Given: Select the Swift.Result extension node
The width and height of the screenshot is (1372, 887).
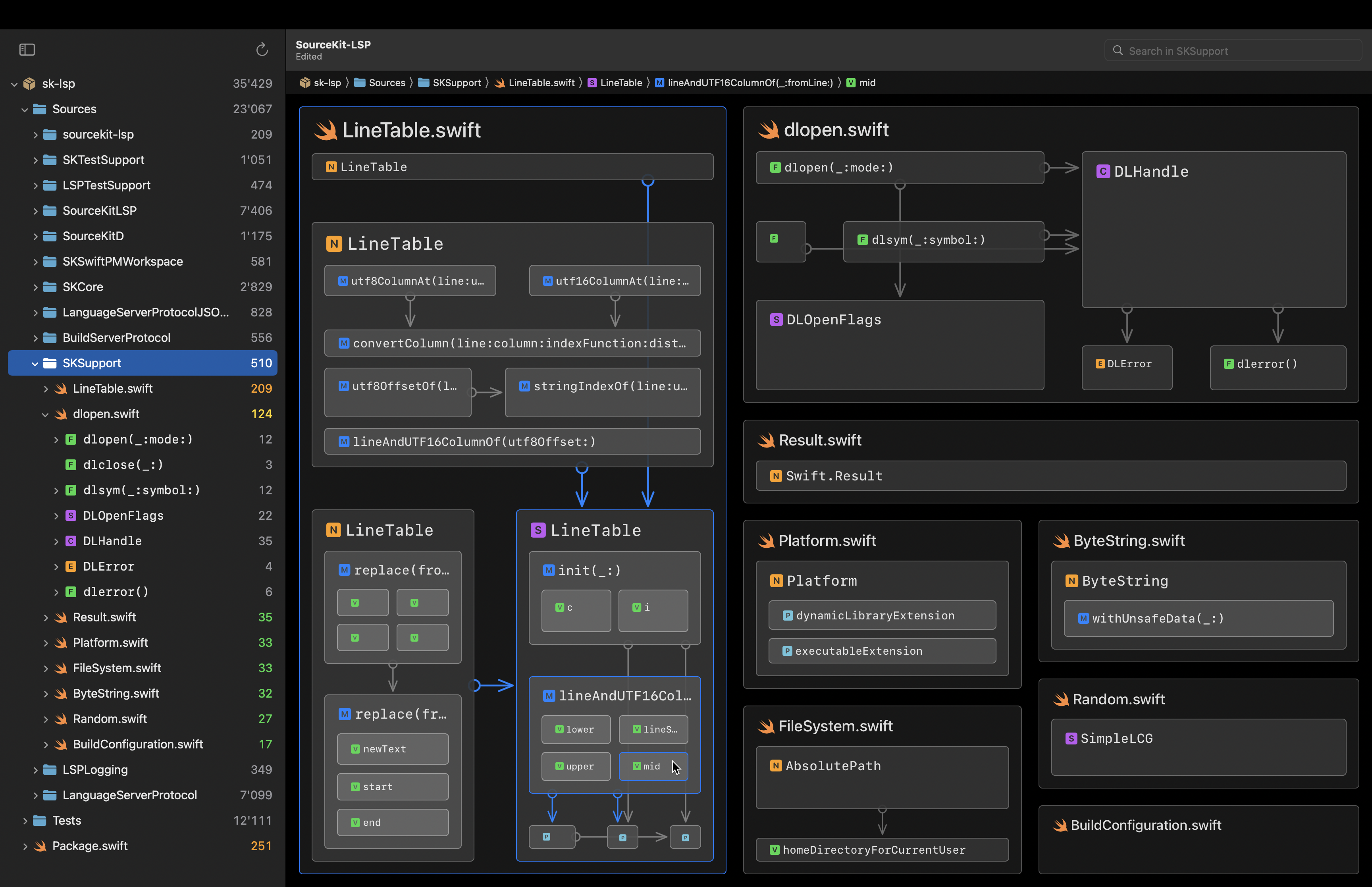Looking at the screenshot, I should pos(1051,476).
